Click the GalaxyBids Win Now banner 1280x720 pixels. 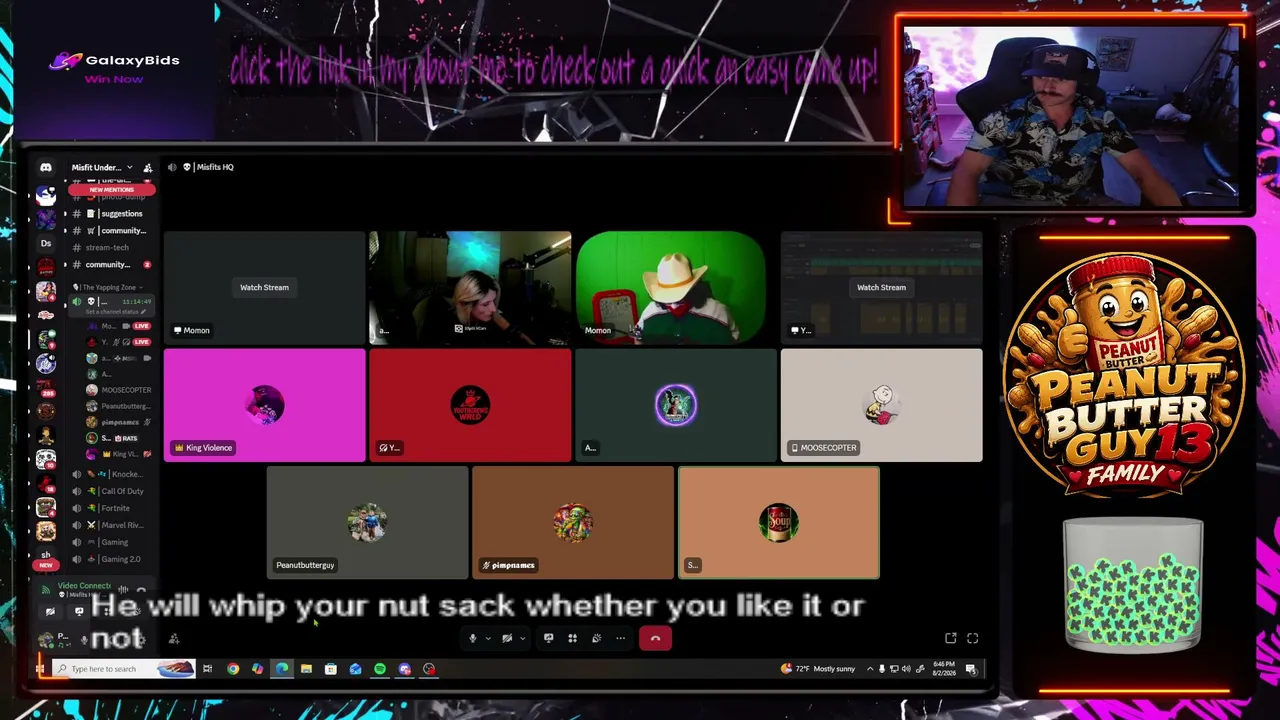pos(115,67)
